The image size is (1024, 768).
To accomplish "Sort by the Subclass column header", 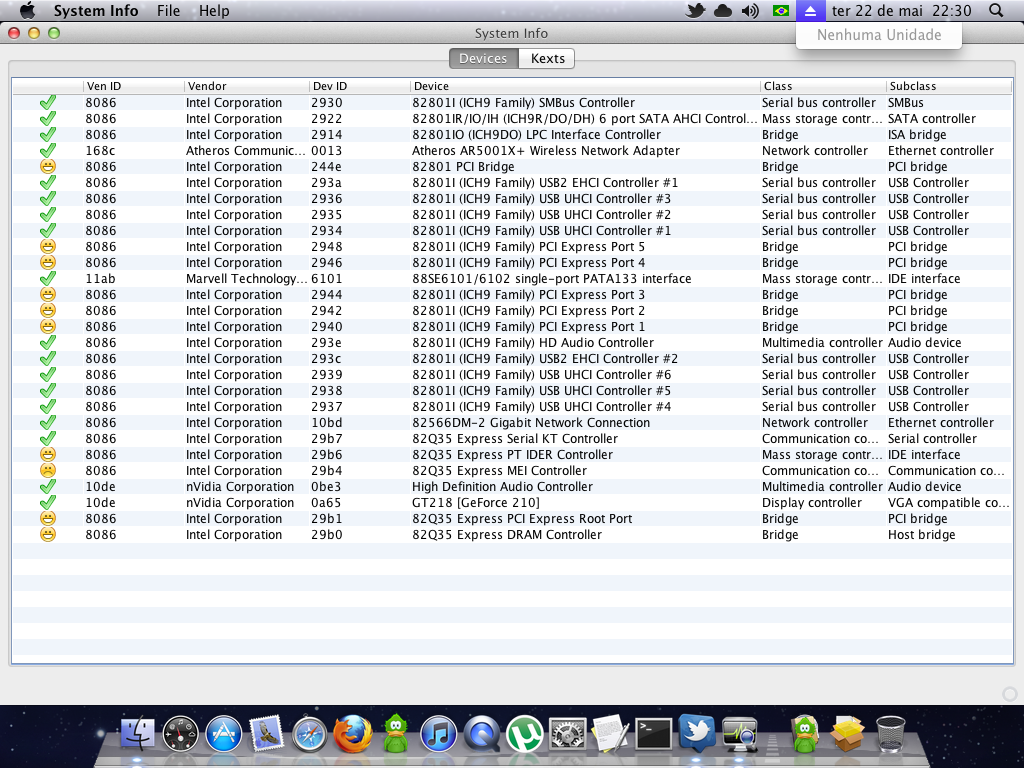I will tap(912, 87).
